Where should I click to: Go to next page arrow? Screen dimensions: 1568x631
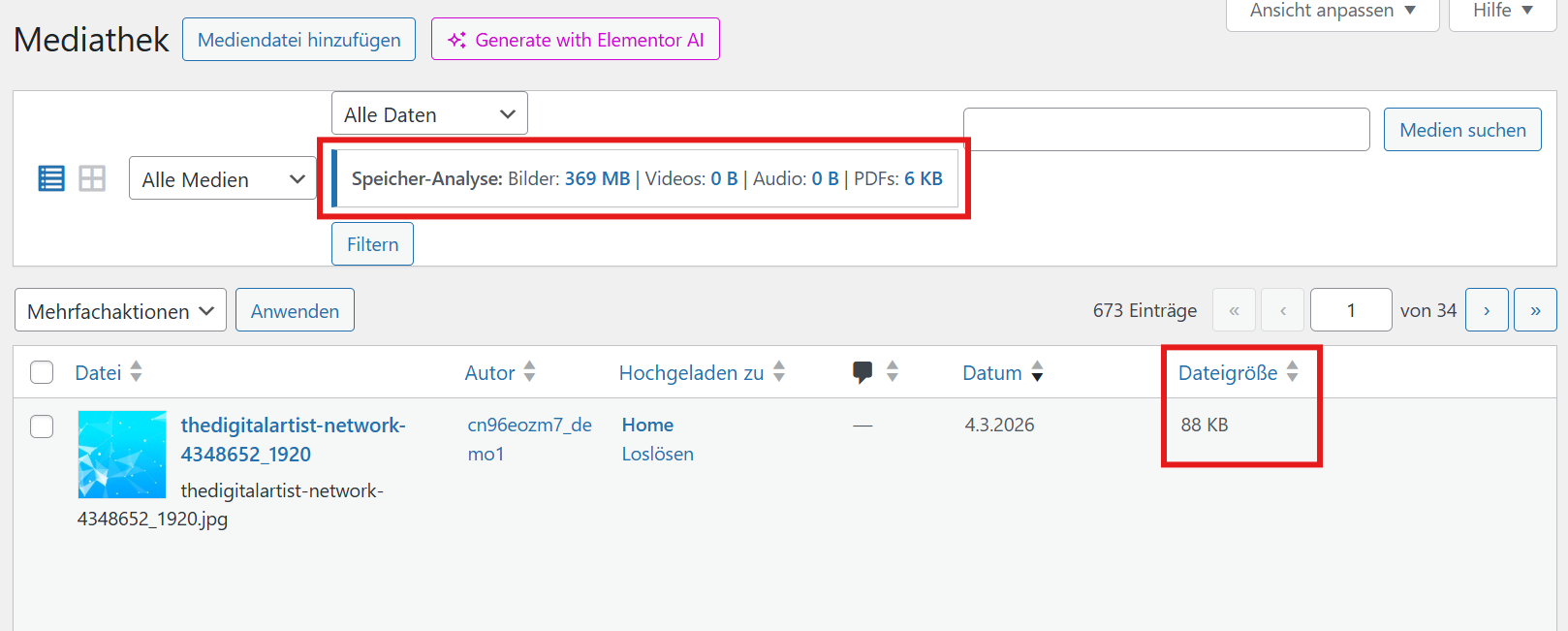[x=1487, y=310]
